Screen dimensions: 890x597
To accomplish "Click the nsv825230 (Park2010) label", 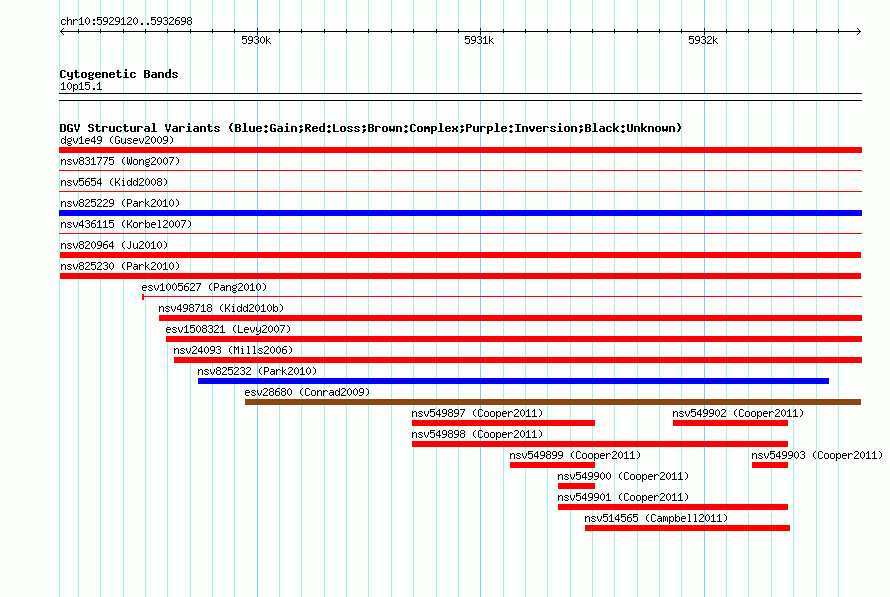I will (x=120, y=266).
